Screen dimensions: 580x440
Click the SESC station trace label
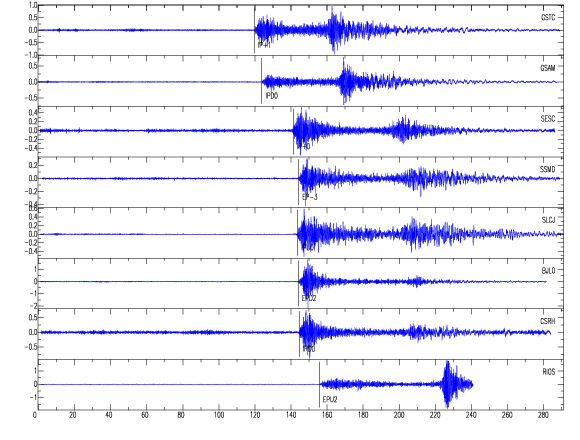(x=548, y=119)
